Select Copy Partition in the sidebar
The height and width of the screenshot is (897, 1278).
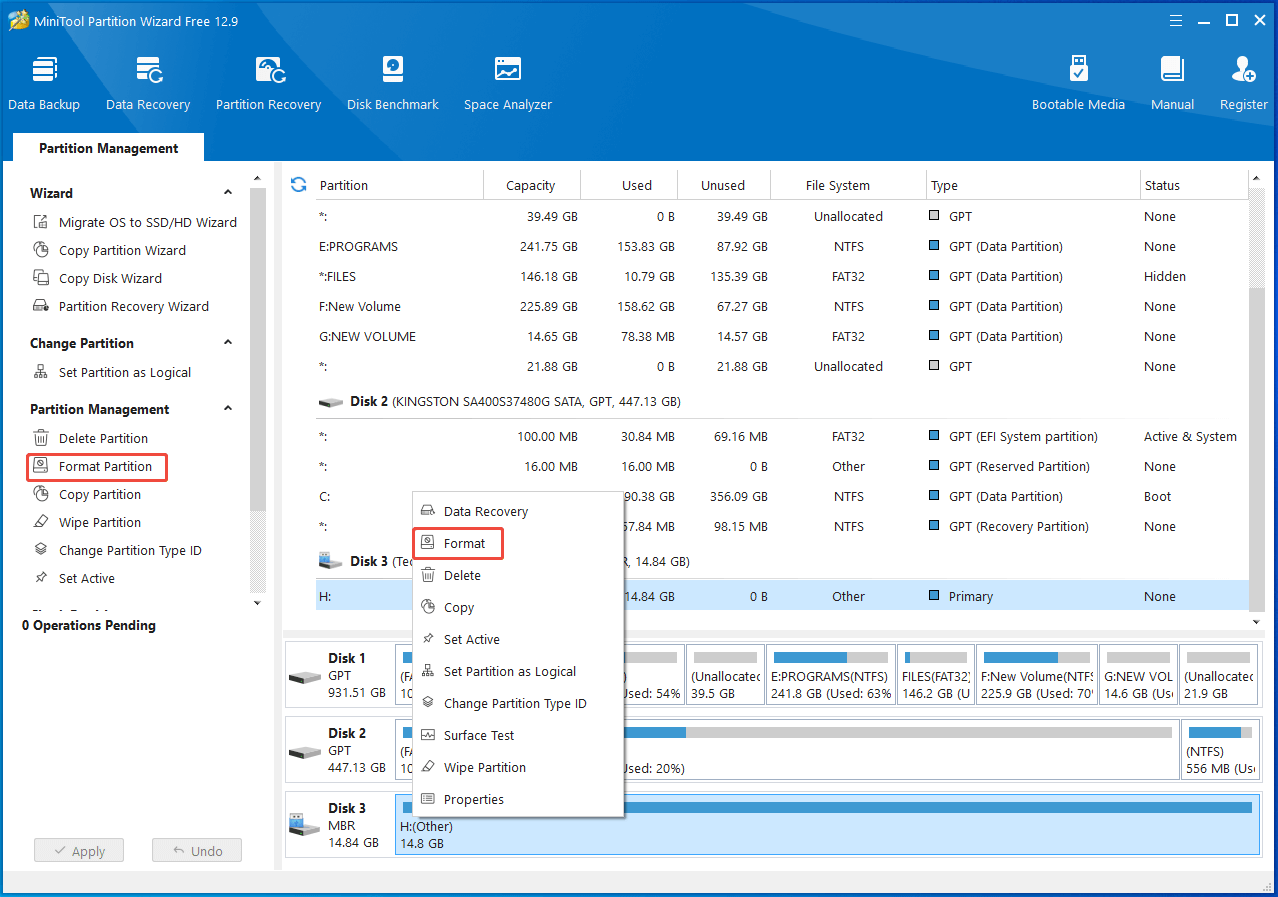click(87, 494)
